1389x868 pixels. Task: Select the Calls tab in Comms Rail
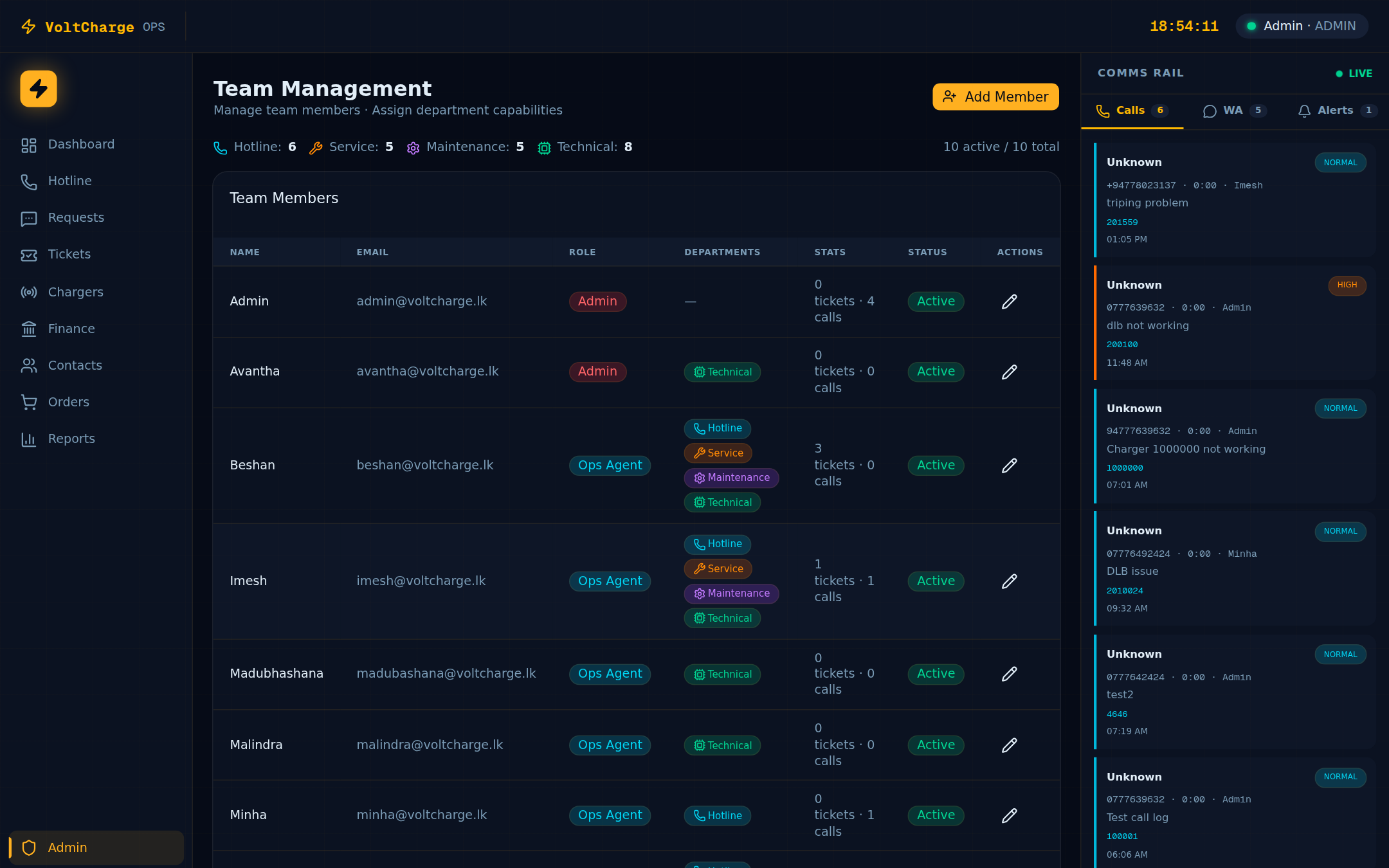1131,111
